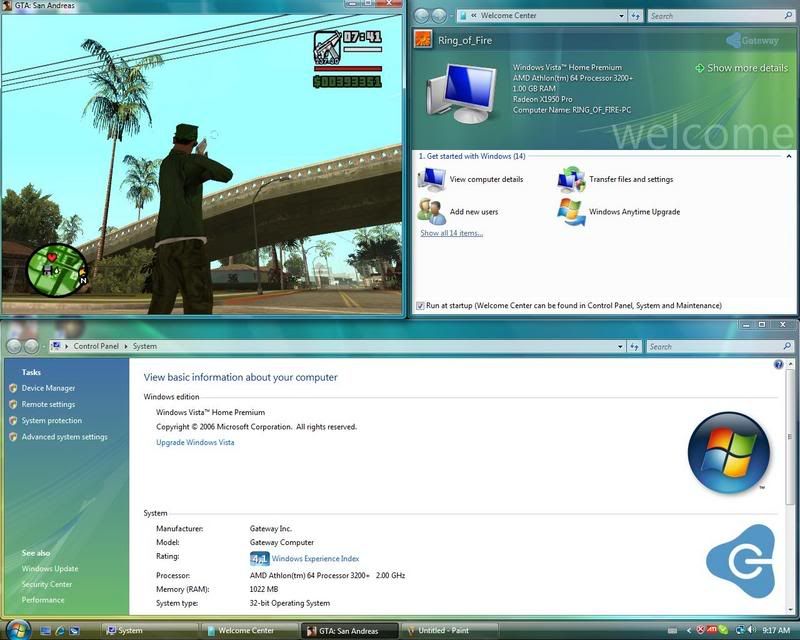
Task: Open View computer details in Welcome Center
Action: [470, 179]
